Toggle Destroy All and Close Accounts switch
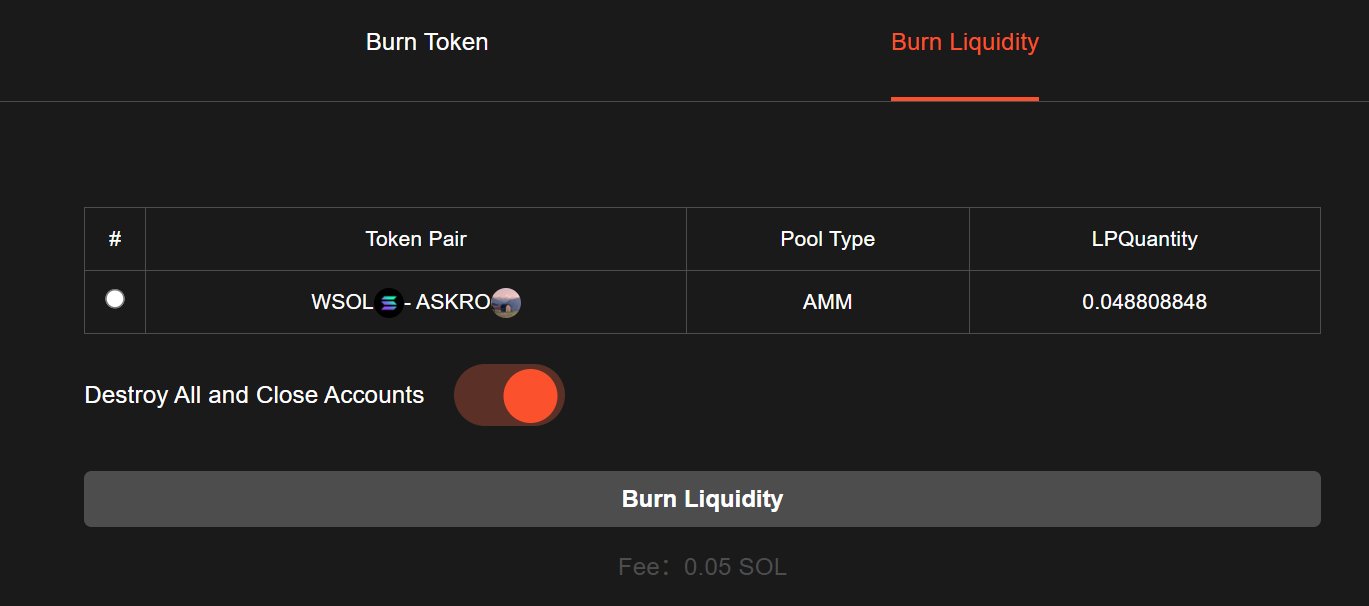The height and width of the screenshot is (606, 1369). 509,395
